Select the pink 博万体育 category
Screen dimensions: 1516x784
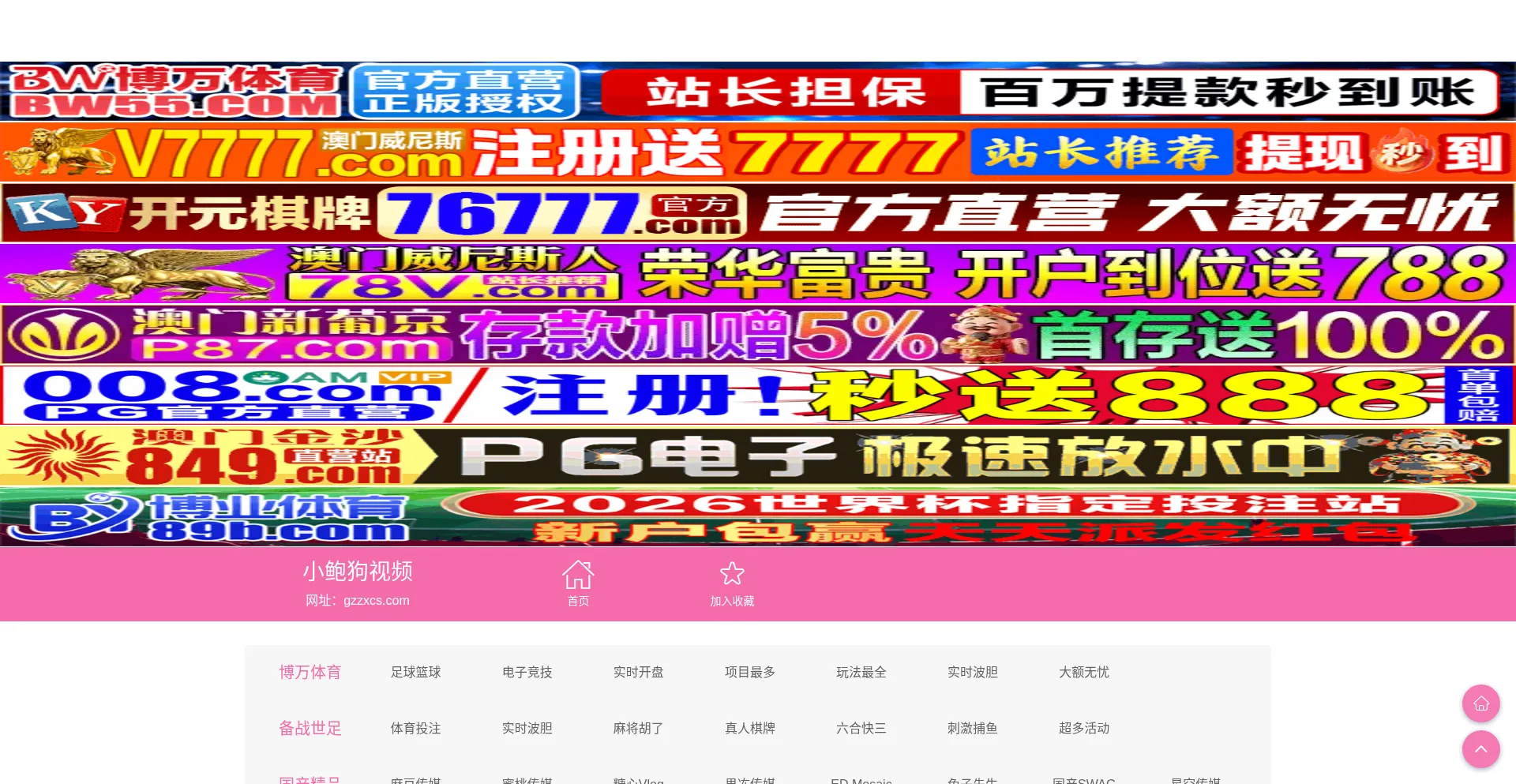click(x=310, y=672)
